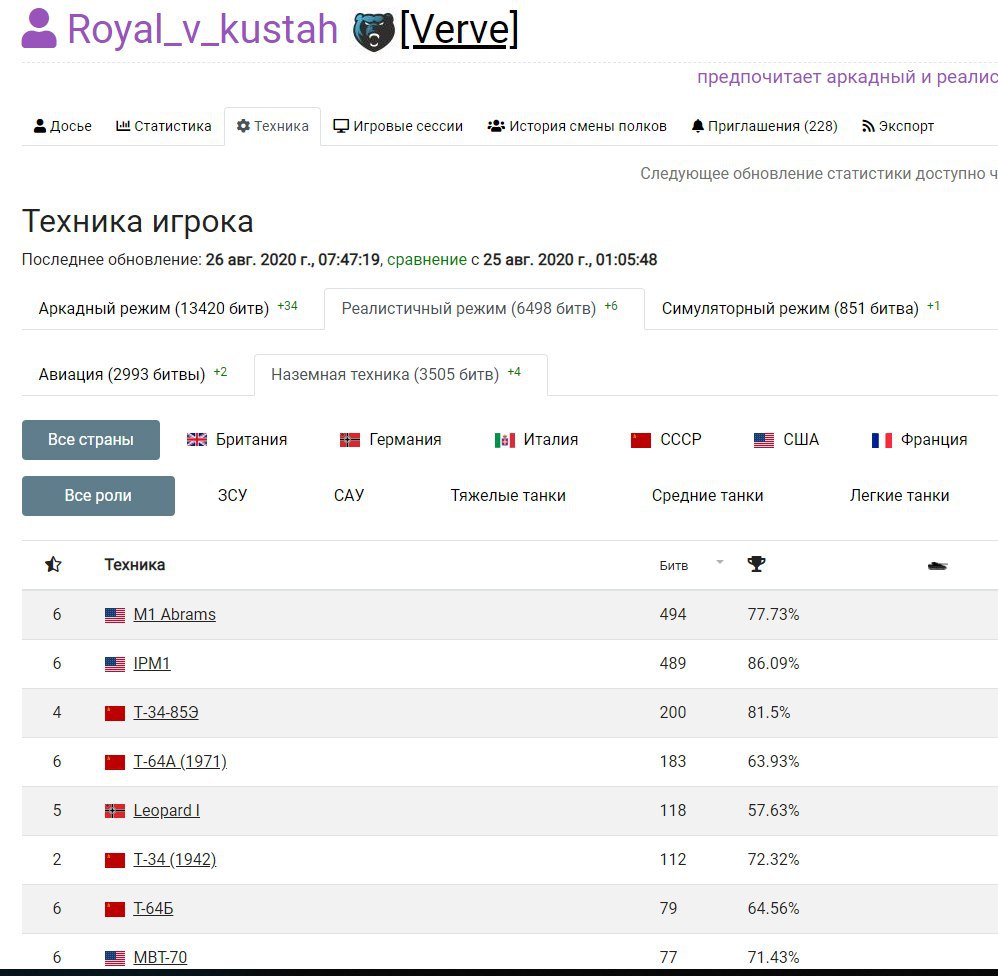The width and height of the screenshot is (998, 976).
Task: Open История смены полков tab
Action: pyautogui.click(x=577, y=126)
